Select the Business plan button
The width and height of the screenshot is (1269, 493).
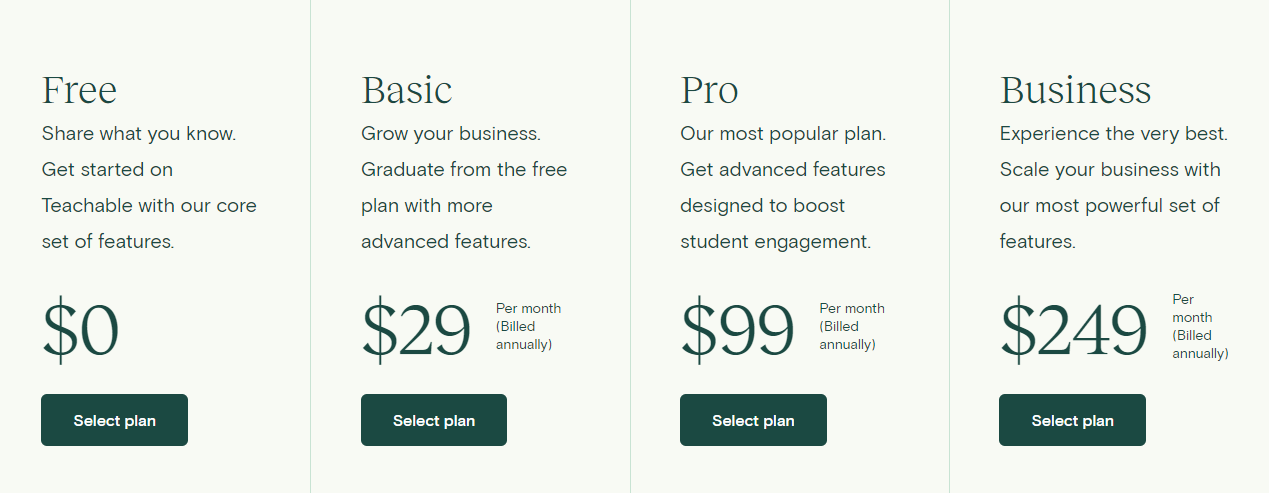point(1072,420)
